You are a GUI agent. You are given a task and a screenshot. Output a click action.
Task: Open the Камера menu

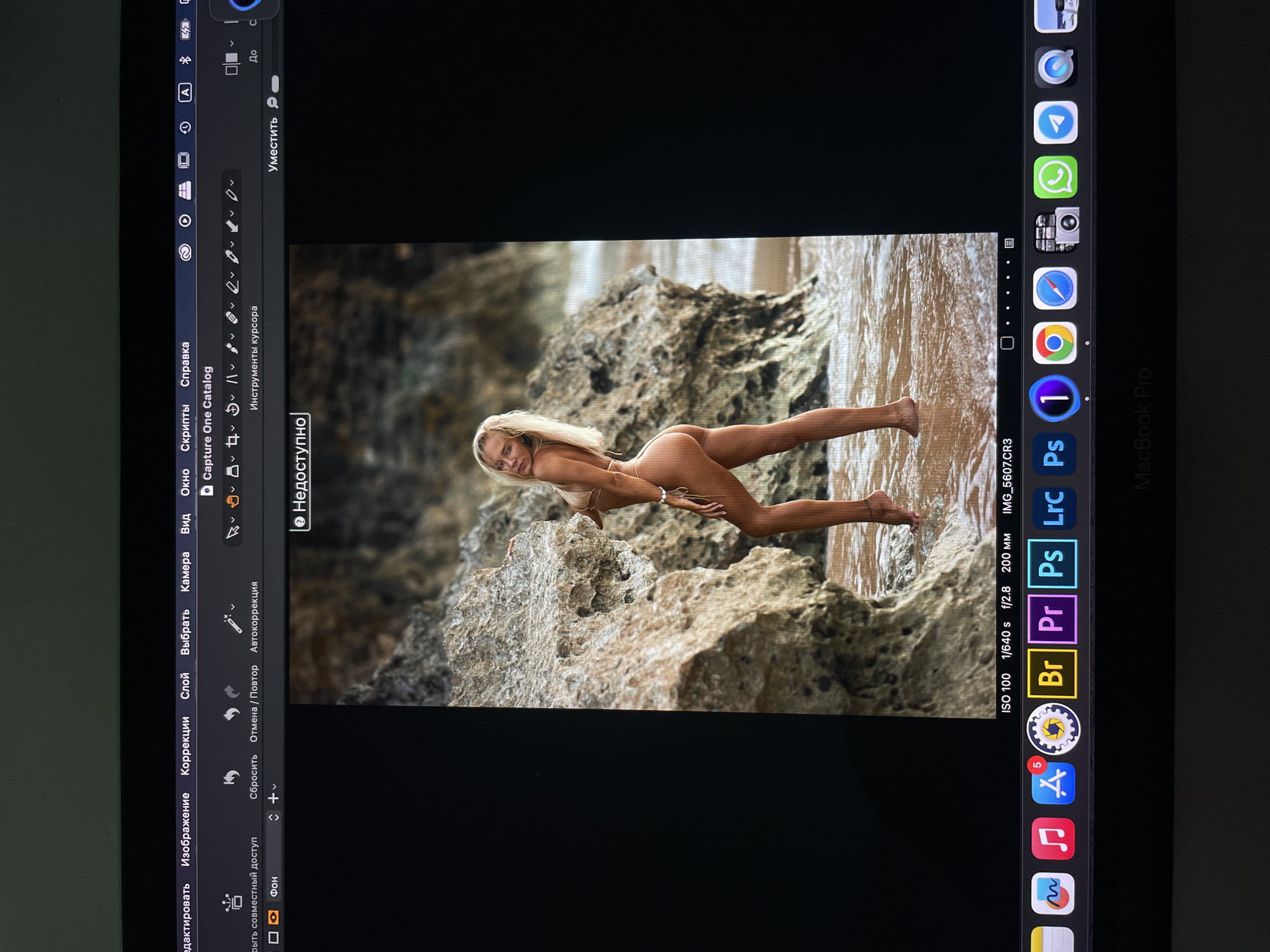[x=185, y=572]
